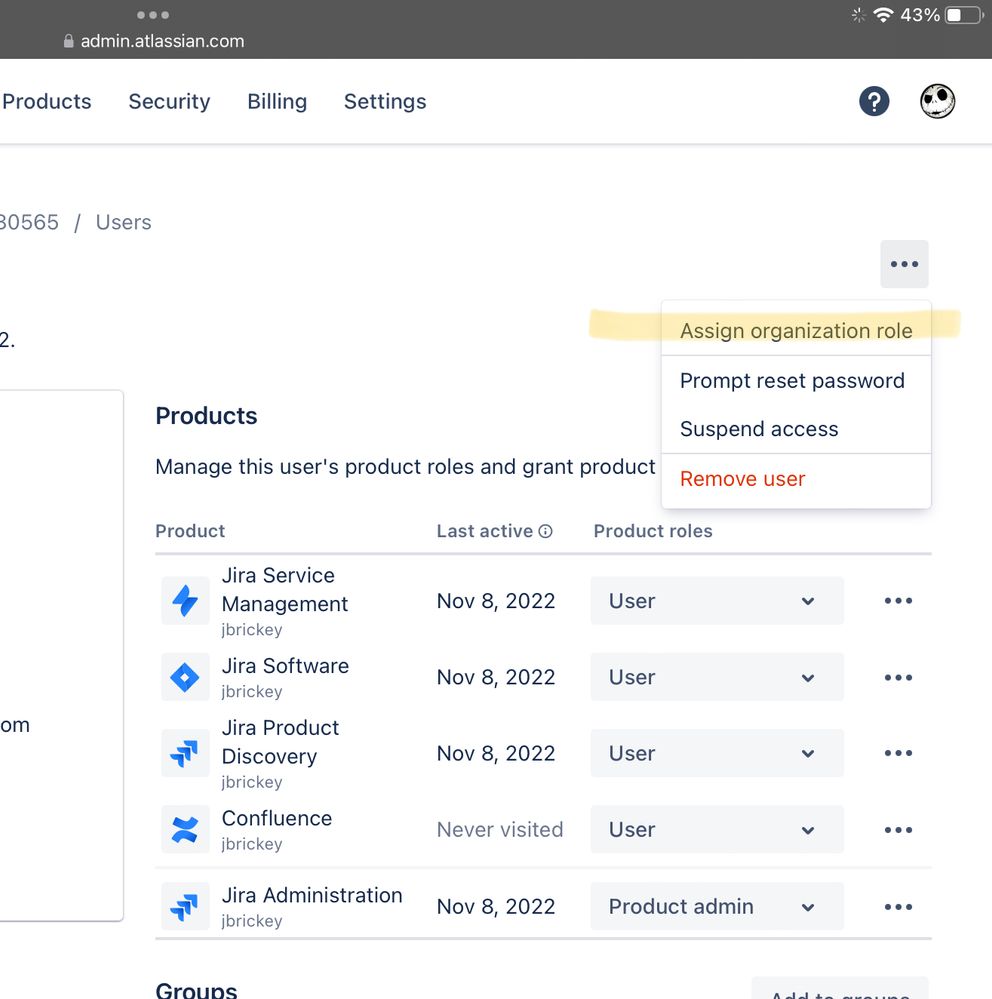This screenshot has width=992, height=999.
Task: Click the Product column header
Action: click(x=190, y=531)
